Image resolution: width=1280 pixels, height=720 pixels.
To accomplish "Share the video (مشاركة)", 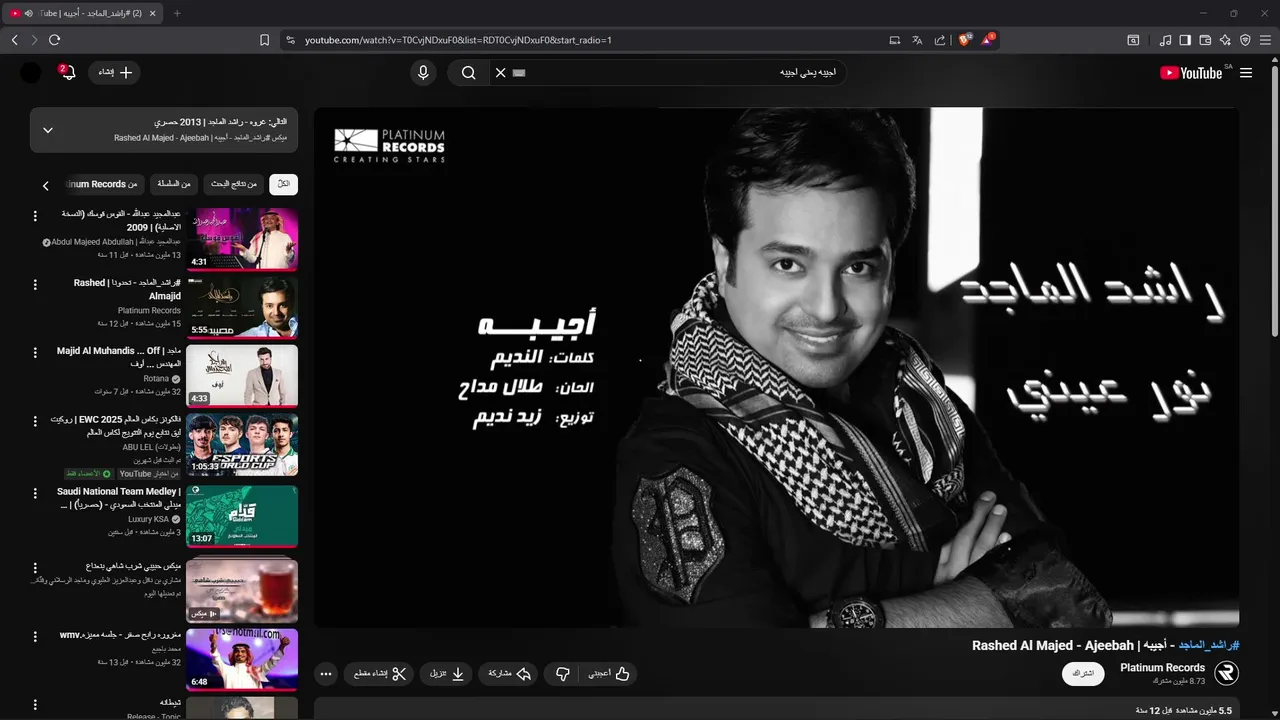I will click(509, 674).
